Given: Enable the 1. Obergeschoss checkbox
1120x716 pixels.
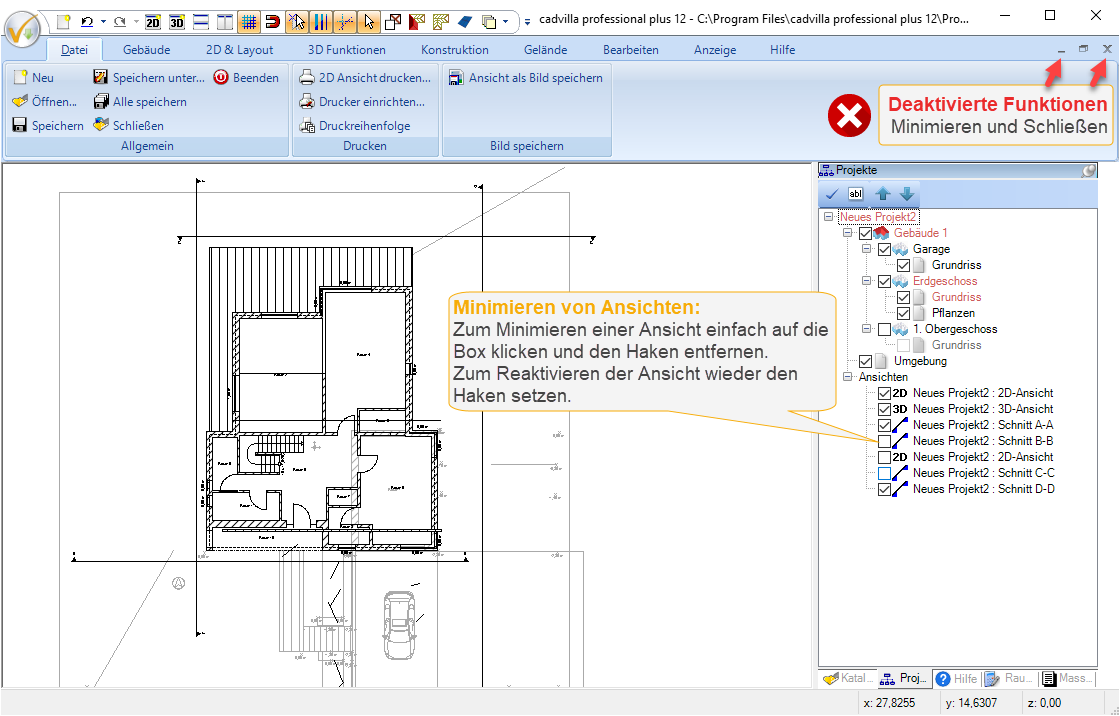Looking at the screenshot, I should (x=884, y=329).
